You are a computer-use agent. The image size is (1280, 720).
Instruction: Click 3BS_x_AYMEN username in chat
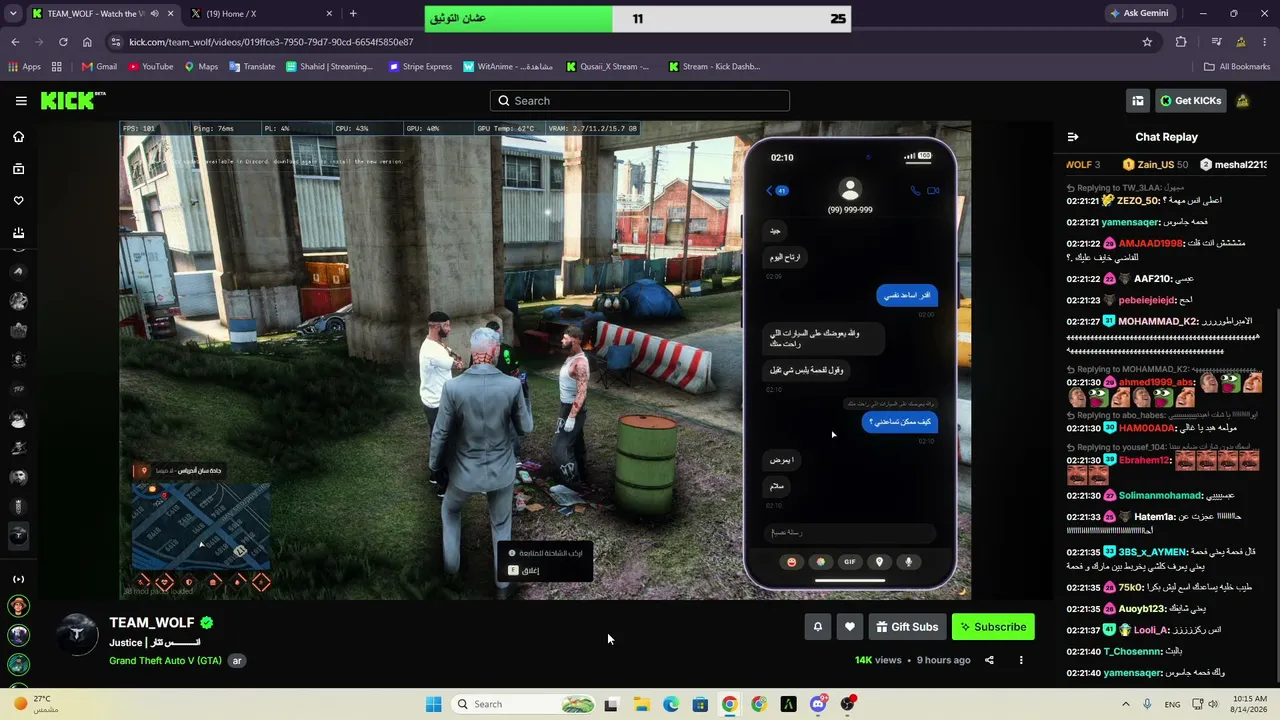pyautogui.click(x=1152, y=552)
